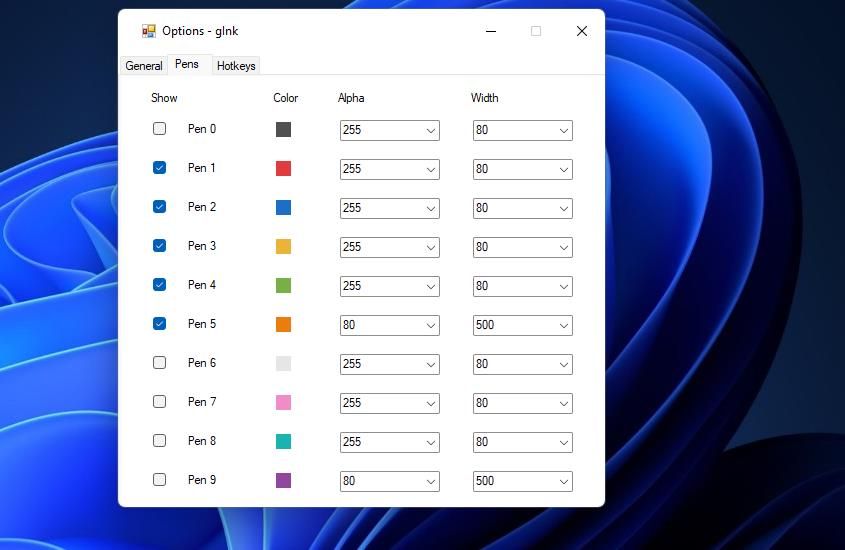Open the pink color swatch of Pen 7
Image resolution: width=845 pixels, height=550 pixels.
pos(283,403)
